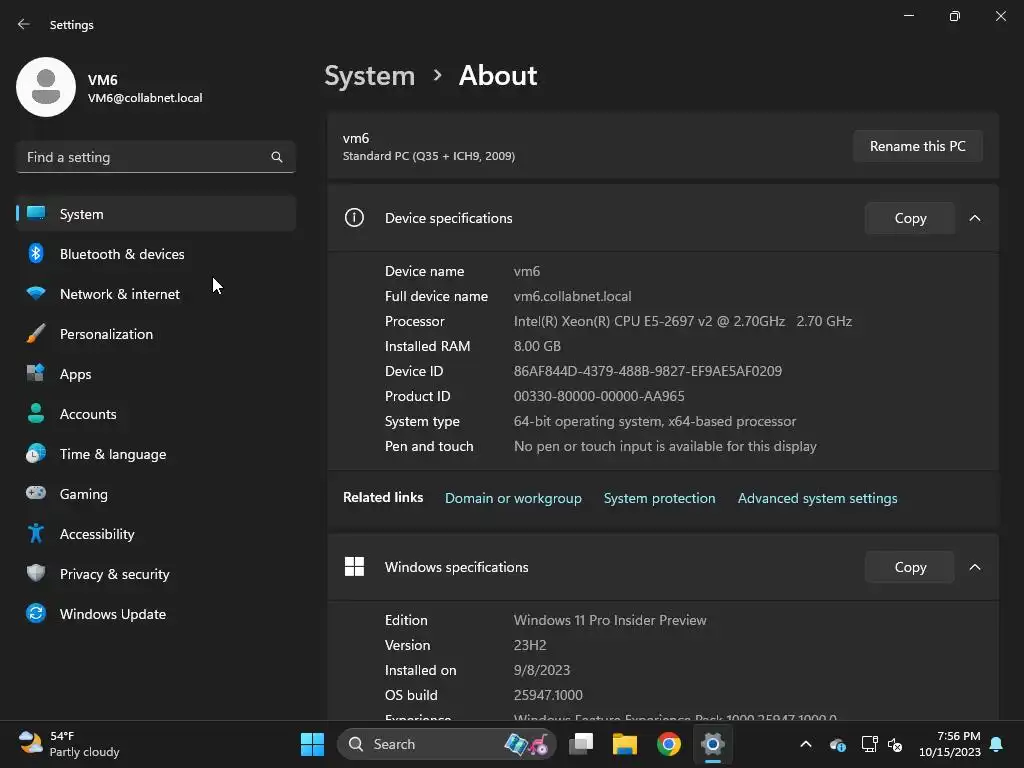Click the Privacy & security shield icon
1024x768 pixels.
point(36,573)
